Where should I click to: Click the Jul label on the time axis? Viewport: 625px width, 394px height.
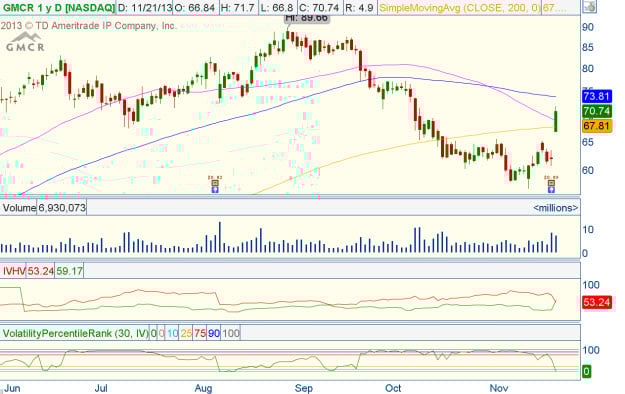(x=101, y=388)
